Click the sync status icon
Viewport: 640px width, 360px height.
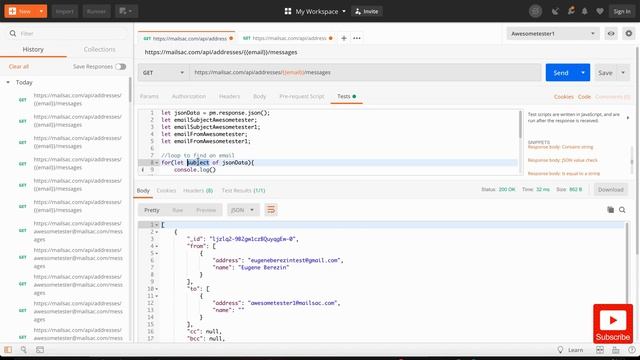[536, 11]
